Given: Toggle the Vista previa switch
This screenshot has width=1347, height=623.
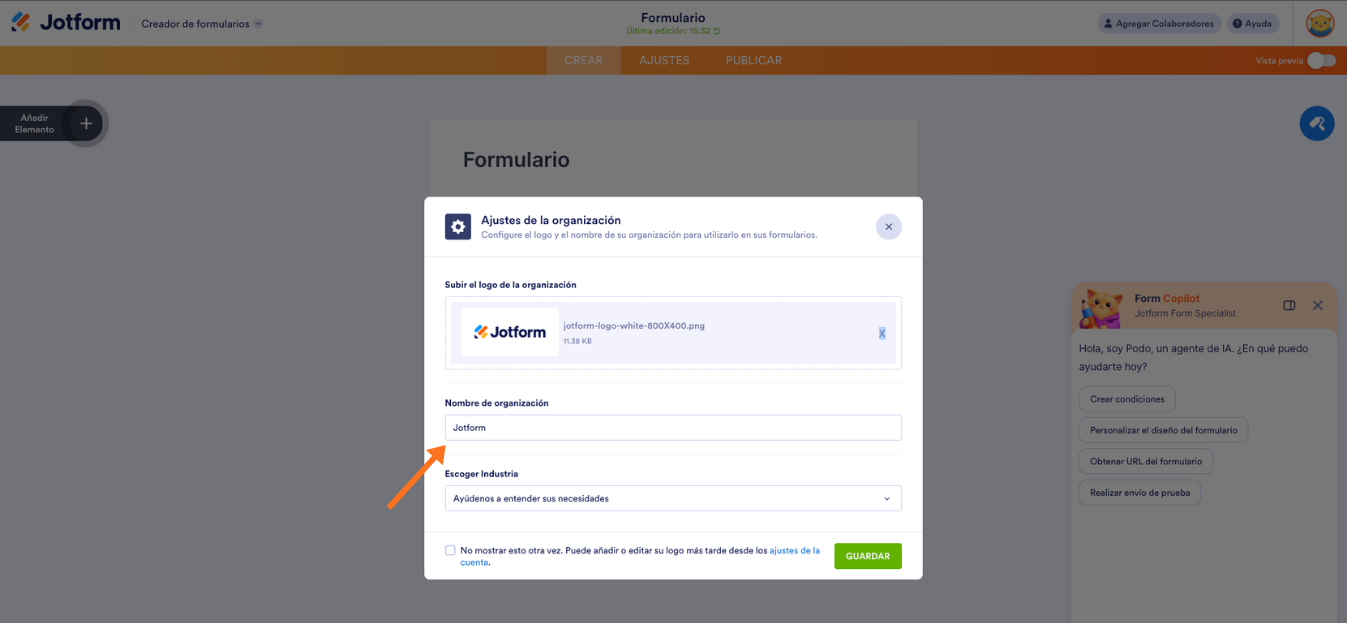Looking at the screenshot, I should point(1320,60).
